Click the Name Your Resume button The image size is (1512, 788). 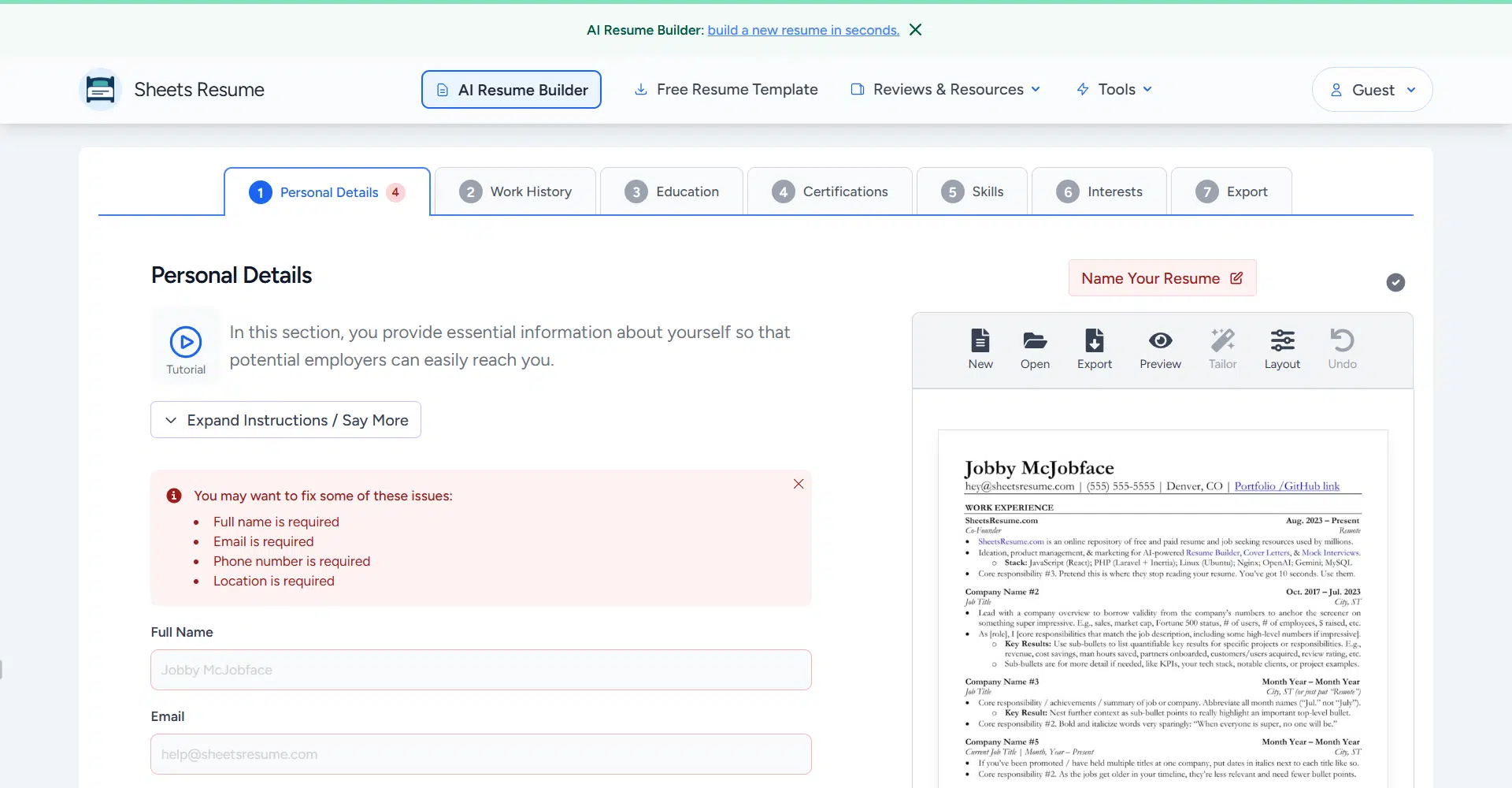1162,278
